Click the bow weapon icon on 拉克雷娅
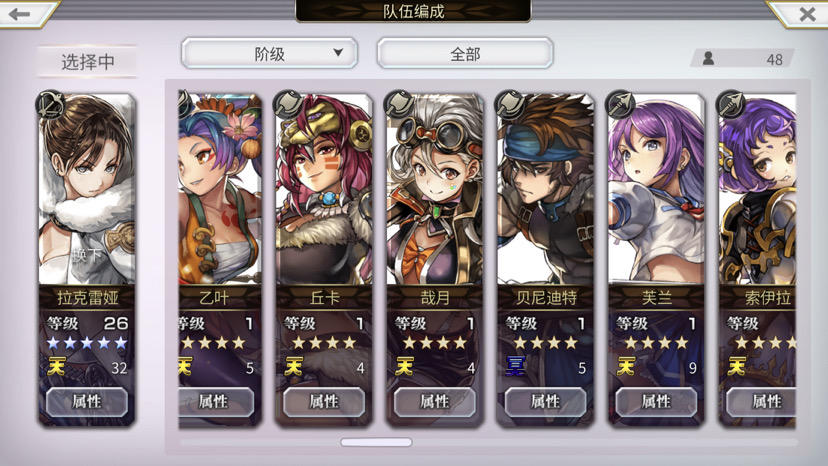 click(x=51, y=105)
